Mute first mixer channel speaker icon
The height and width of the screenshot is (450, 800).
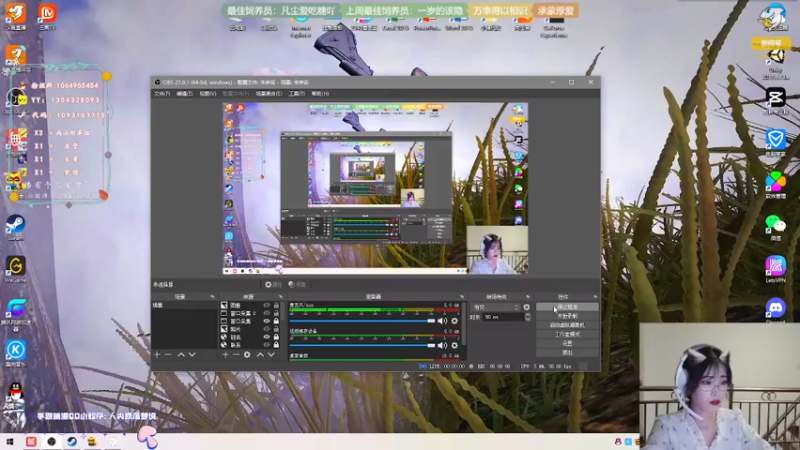tap(442, 321)
